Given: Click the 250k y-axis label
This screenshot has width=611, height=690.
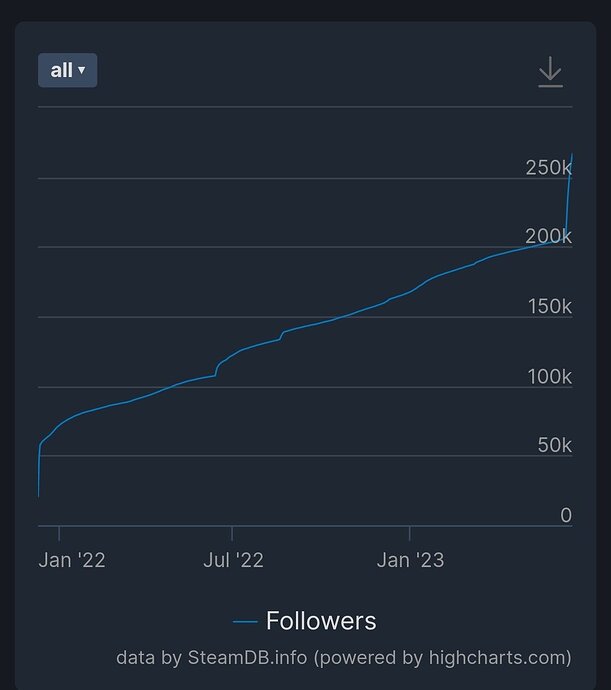Looking at the screenshot, I should [x=548, y=167].
